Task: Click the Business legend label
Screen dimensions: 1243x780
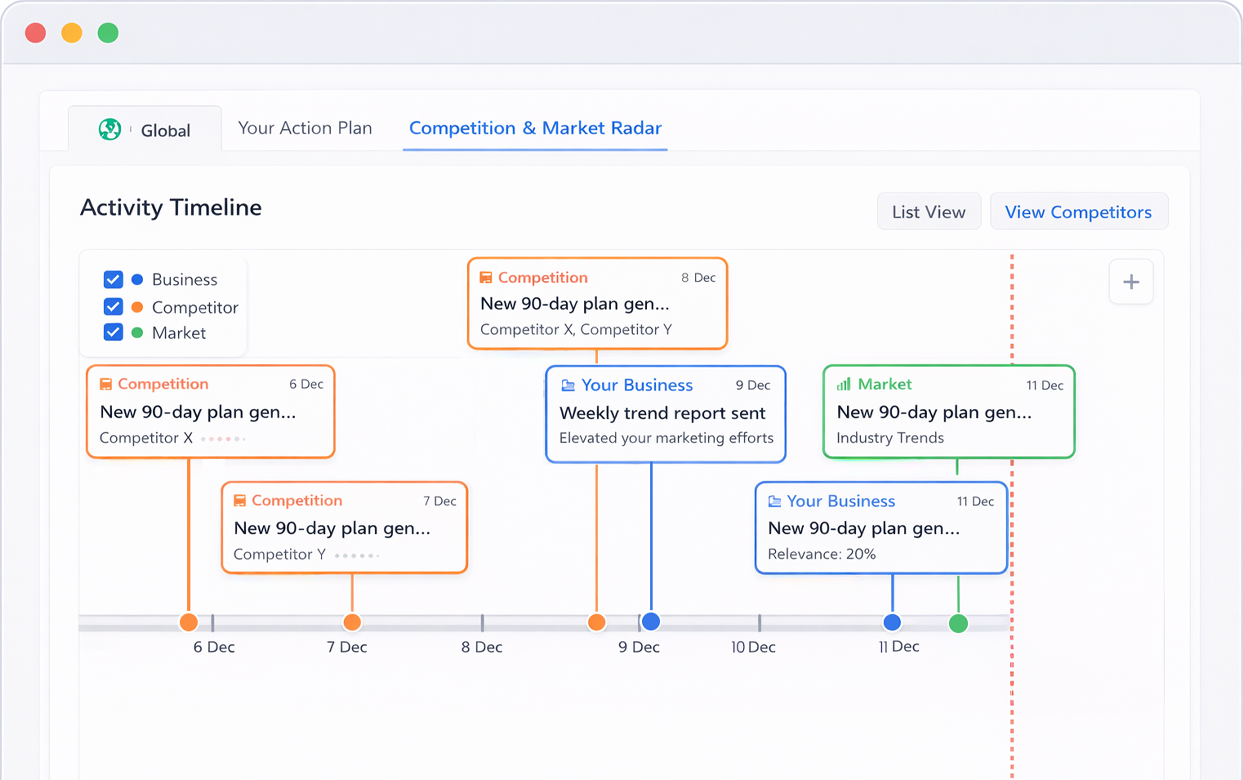Action: [185, 279]
